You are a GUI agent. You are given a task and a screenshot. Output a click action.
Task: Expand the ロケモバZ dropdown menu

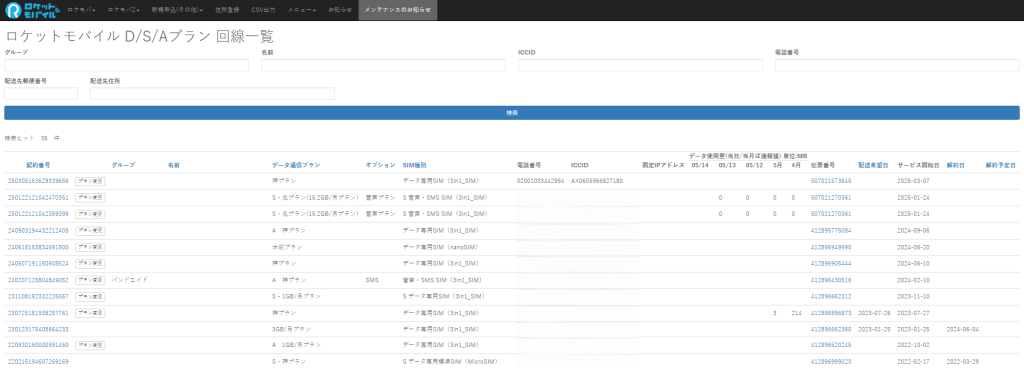[x=123, y=10]
